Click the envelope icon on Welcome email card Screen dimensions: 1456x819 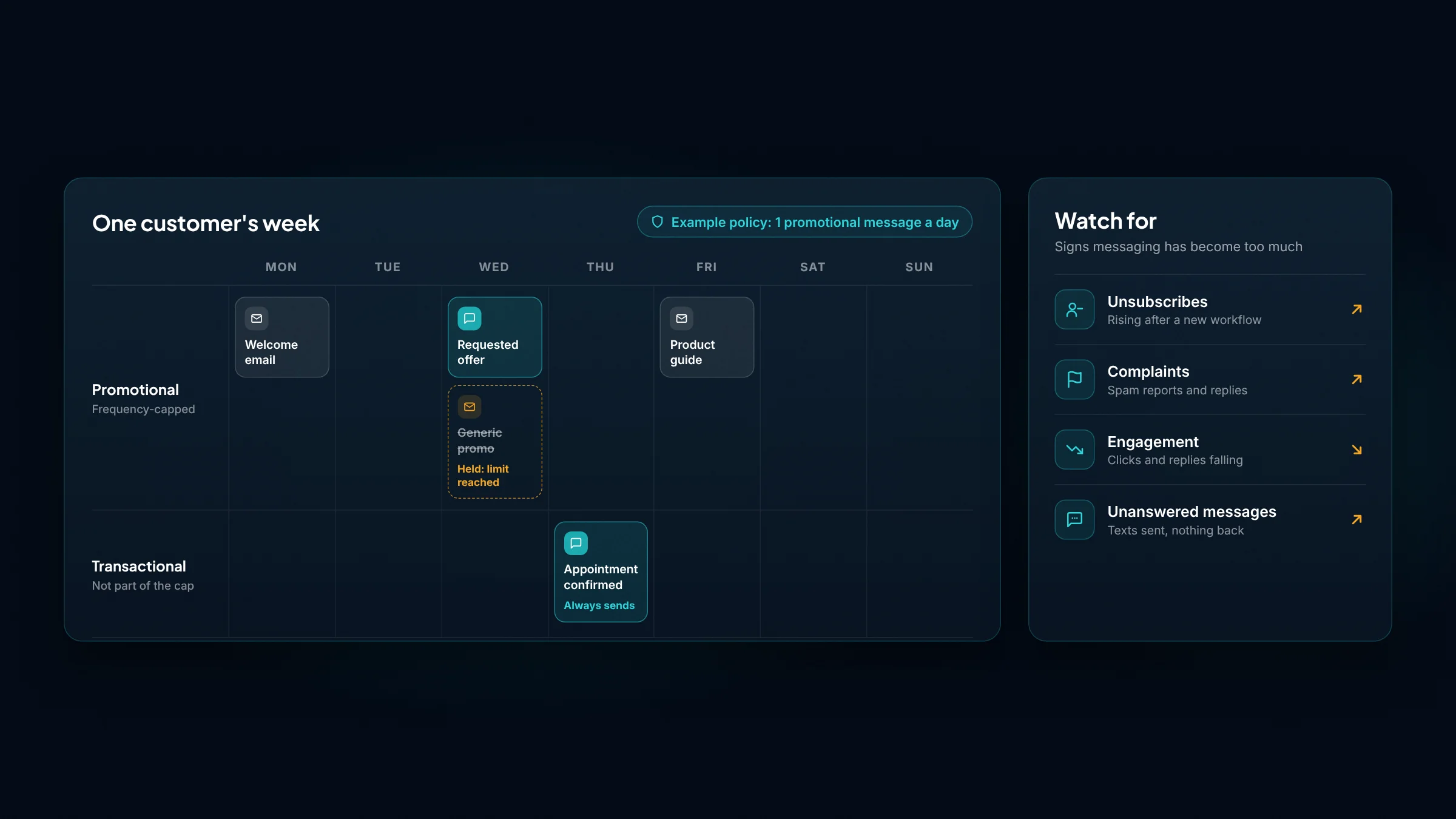[x=257, y=318]
